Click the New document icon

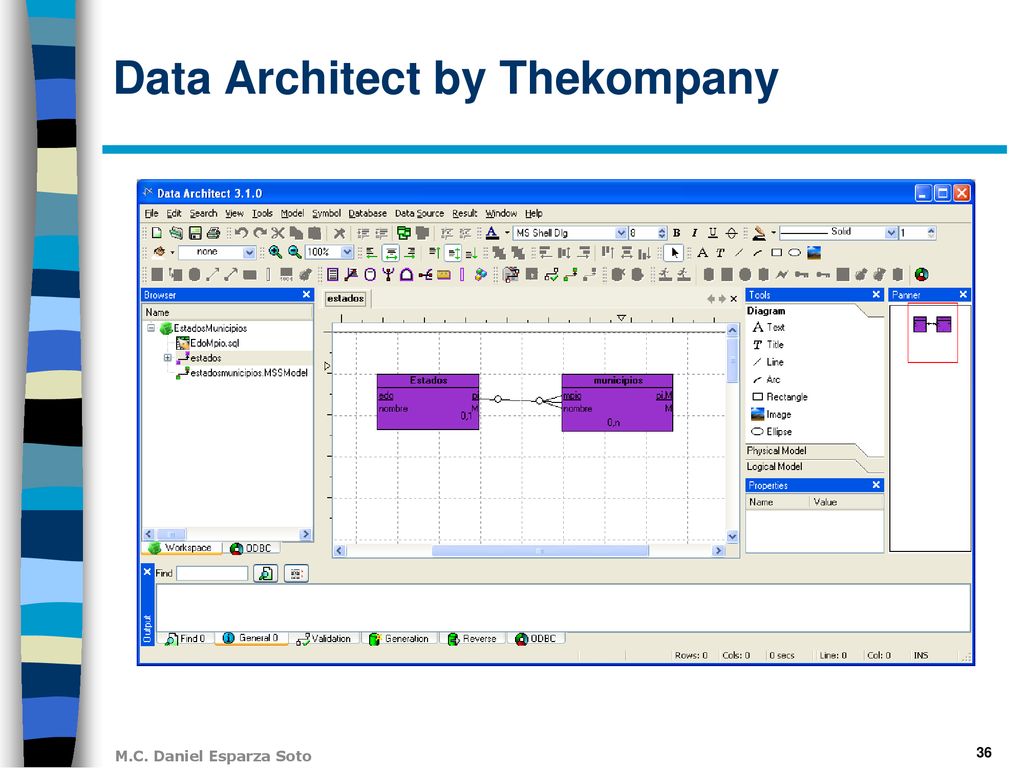pos(157,232)
